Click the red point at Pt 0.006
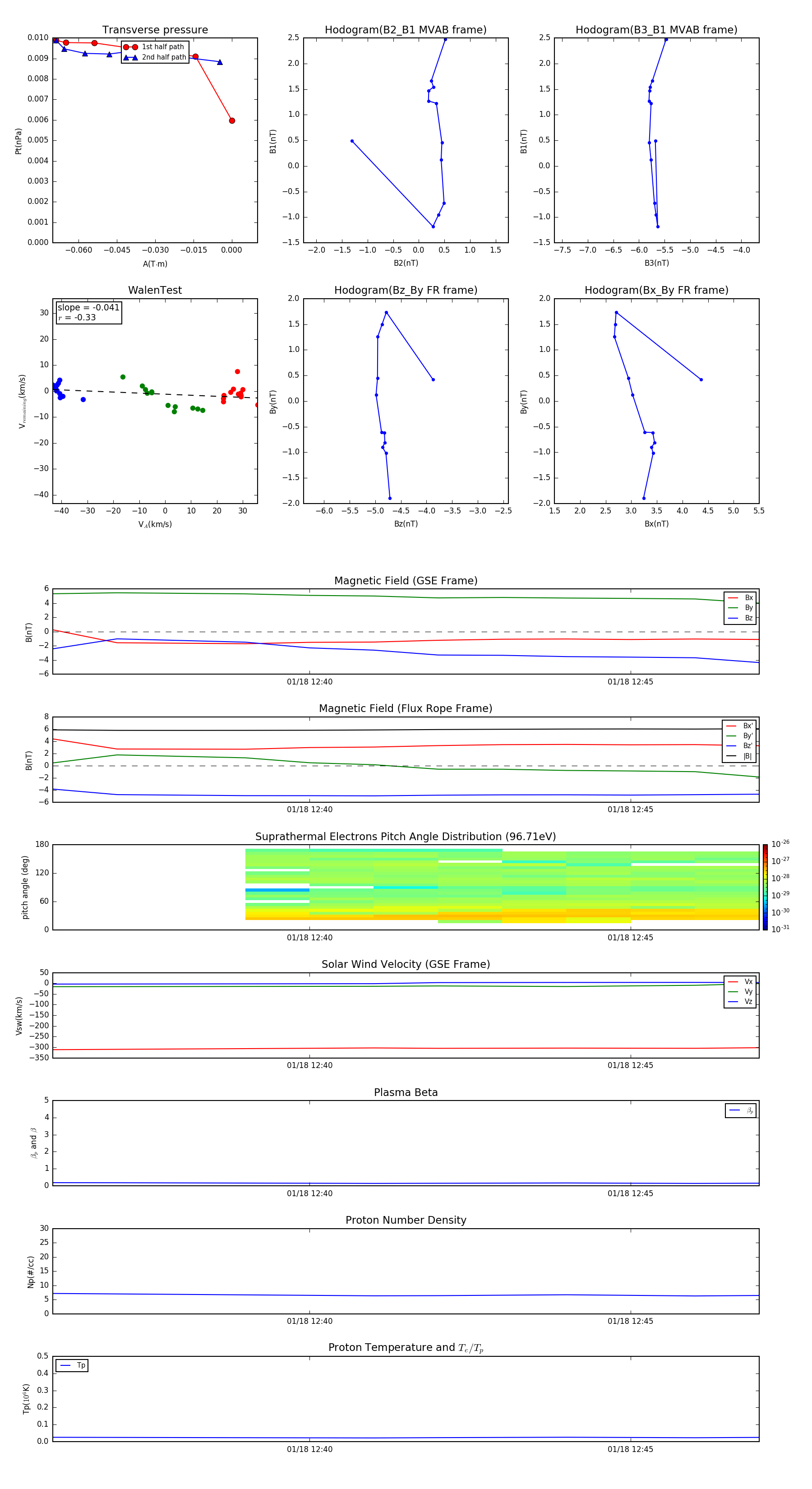The image size is (812, 1489). pyautogui.click(x=232, y=121)
